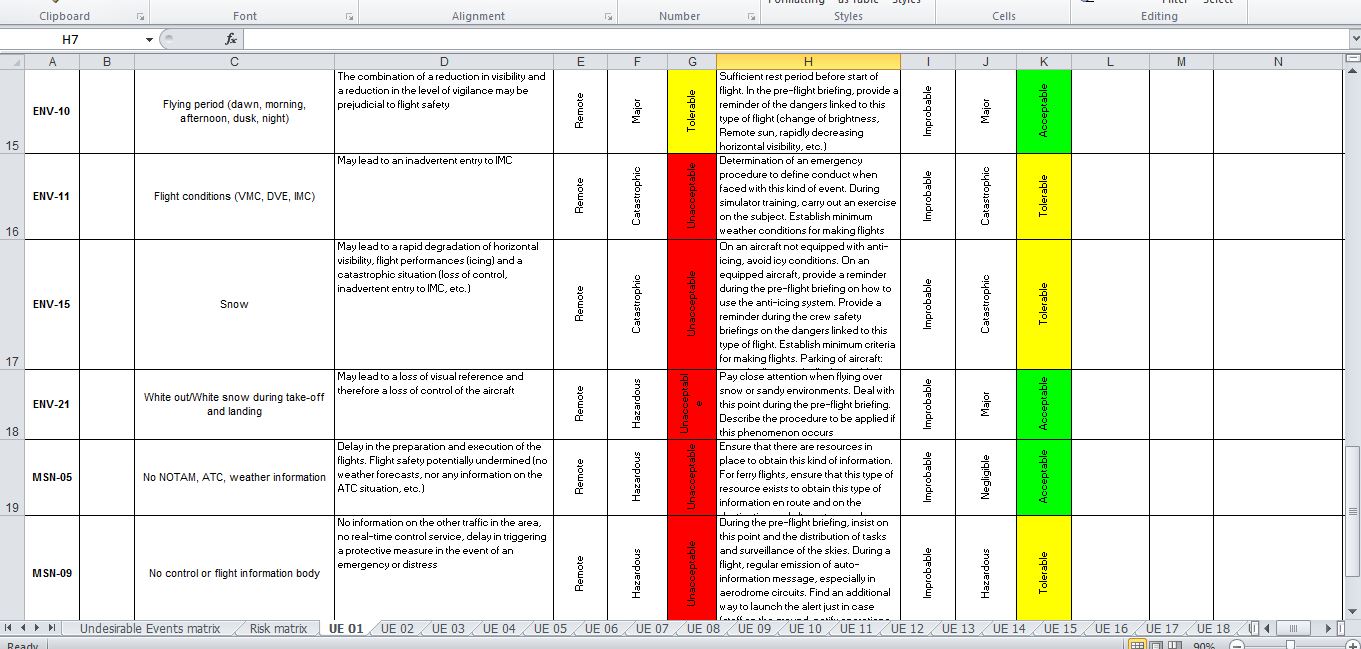The width and height of the screenshot is (1361, 649).
Task: Switch to the Risk matrix sheet
Action: [x=277, y=629]
